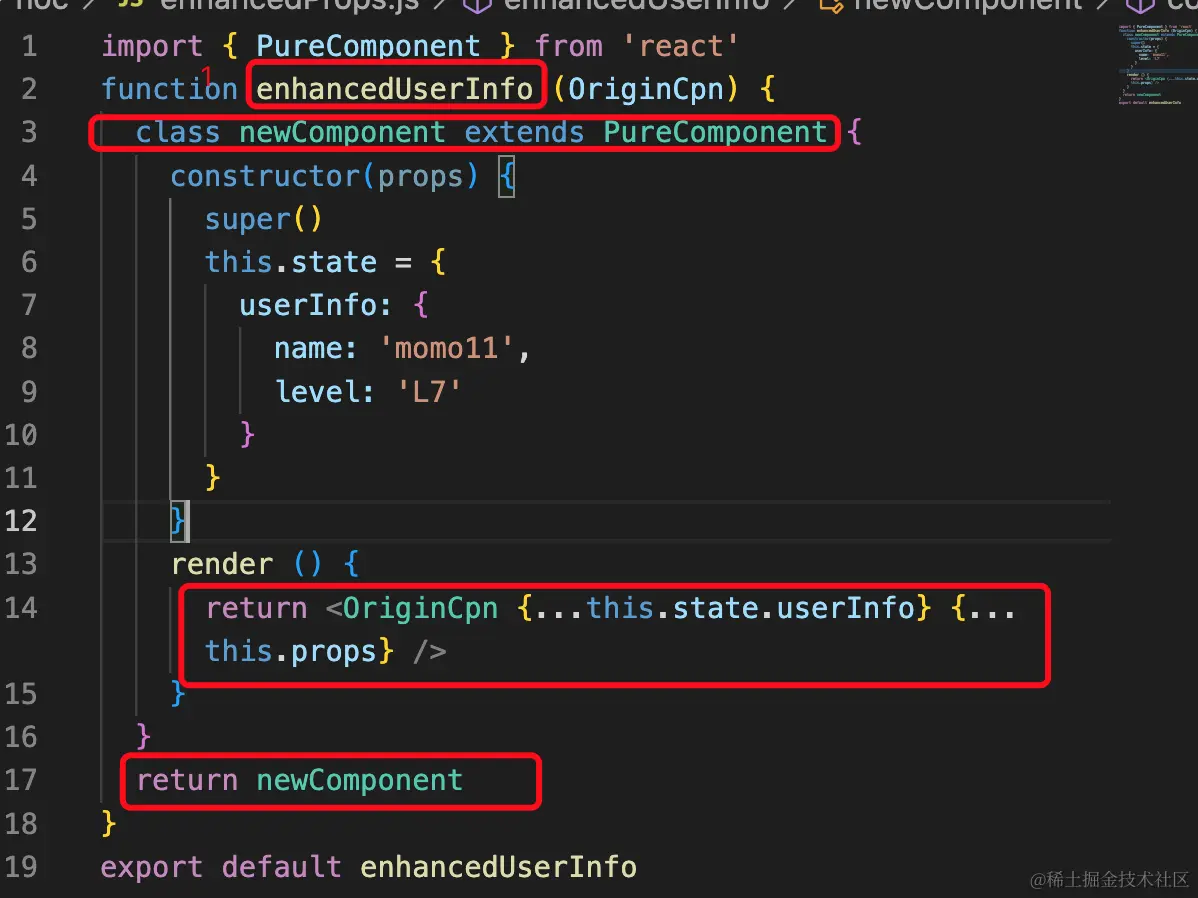
Task: Click the 'extends' keyword
Action: click(524, 132)
